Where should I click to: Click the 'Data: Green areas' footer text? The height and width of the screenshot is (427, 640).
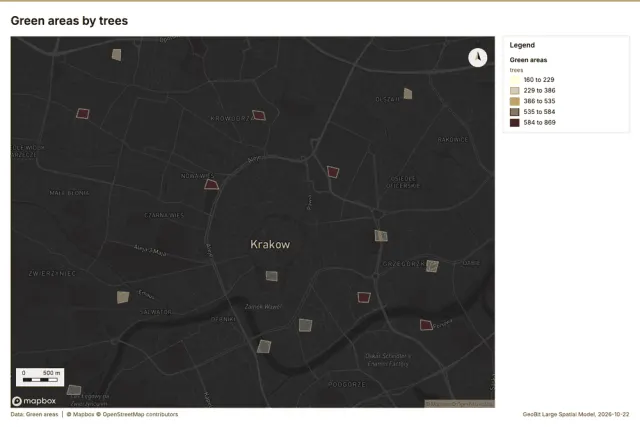(x=34, y=414)
